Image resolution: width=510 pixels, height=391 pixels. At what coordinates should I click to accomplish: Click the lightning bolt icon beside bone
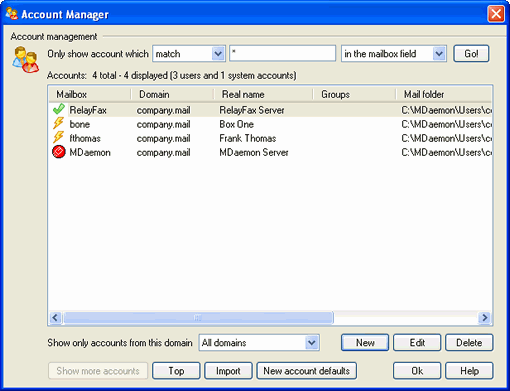click(58, 124)
